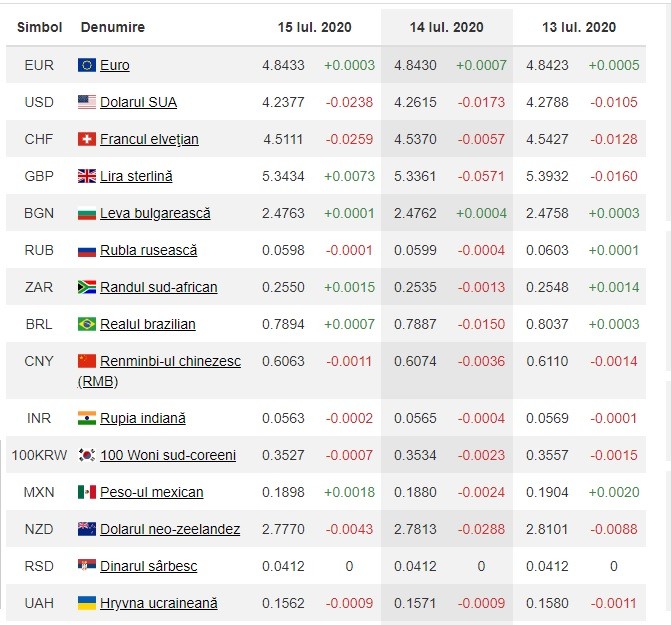Click the Ukrainian flag icon
Screen dimensions: 671x625
pos(87,603)
